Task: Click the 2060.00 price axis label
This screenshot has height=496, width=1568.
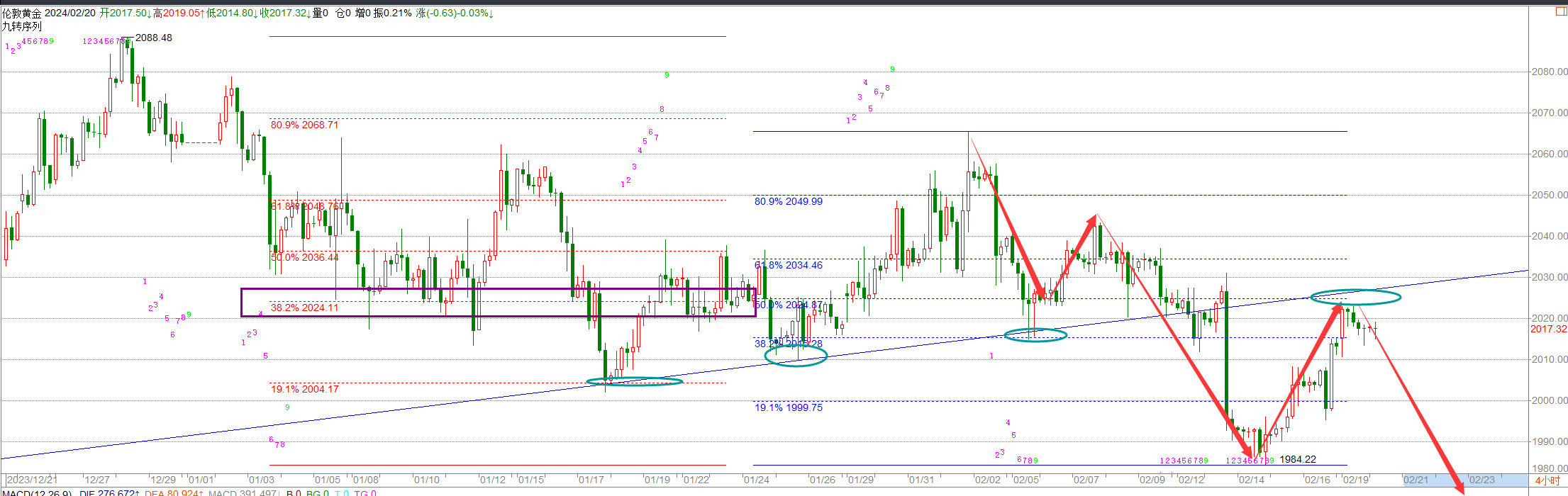Action: click(x=1550, y=154)
